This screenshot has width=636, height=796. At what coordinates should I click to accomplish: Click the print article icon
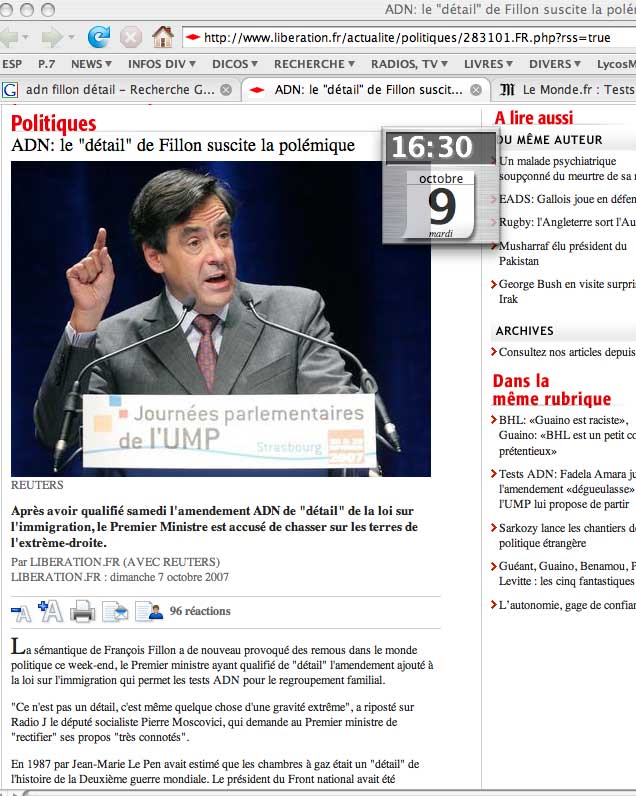(82, 612)
